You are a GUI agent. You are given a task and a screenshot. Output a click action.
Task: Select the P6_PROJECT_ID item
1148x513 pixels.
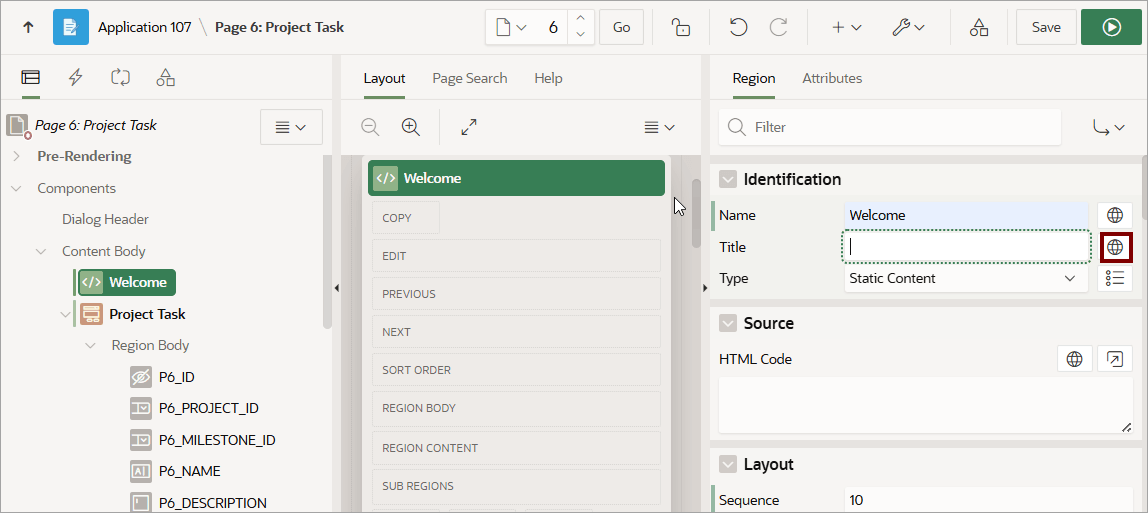point(194,408)
